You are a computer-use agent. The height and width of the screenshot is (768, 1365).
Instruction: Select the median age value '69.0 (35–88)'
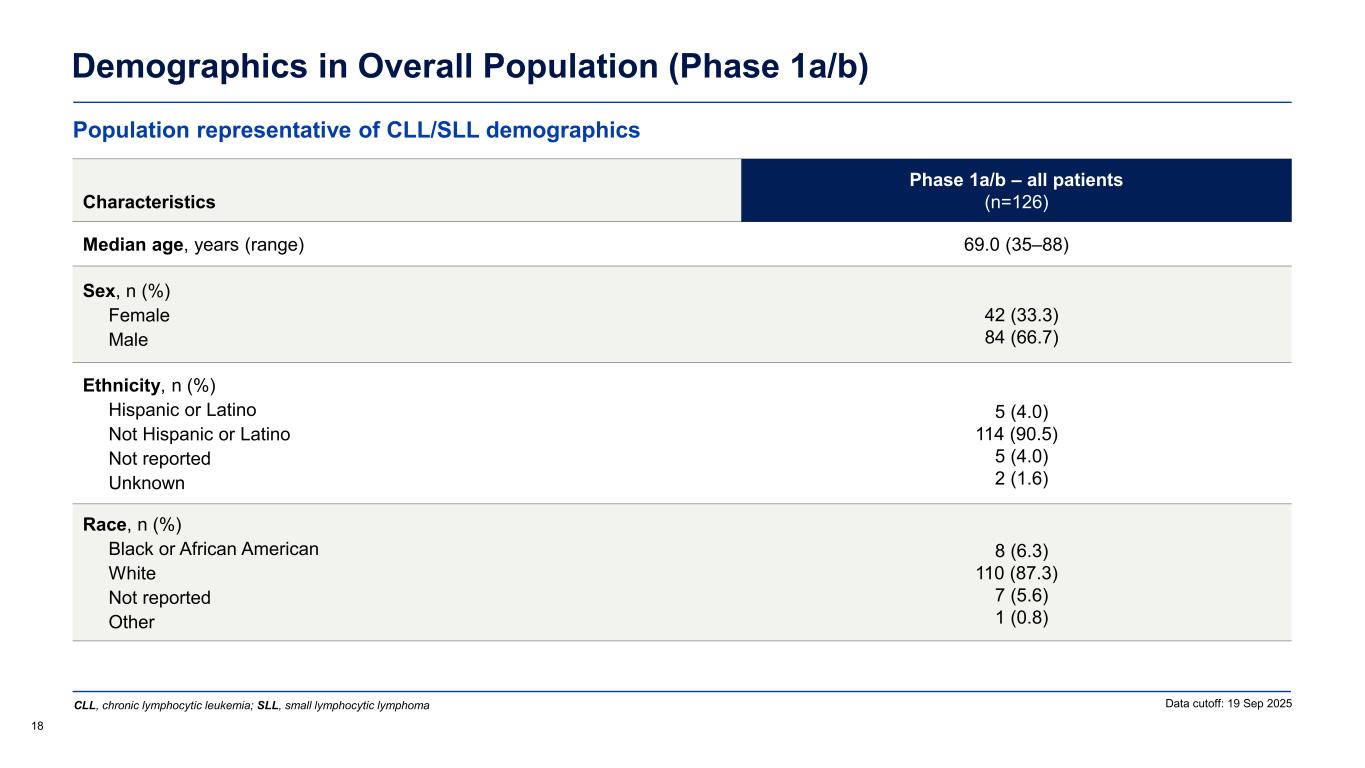click(x=1016, y=244)
